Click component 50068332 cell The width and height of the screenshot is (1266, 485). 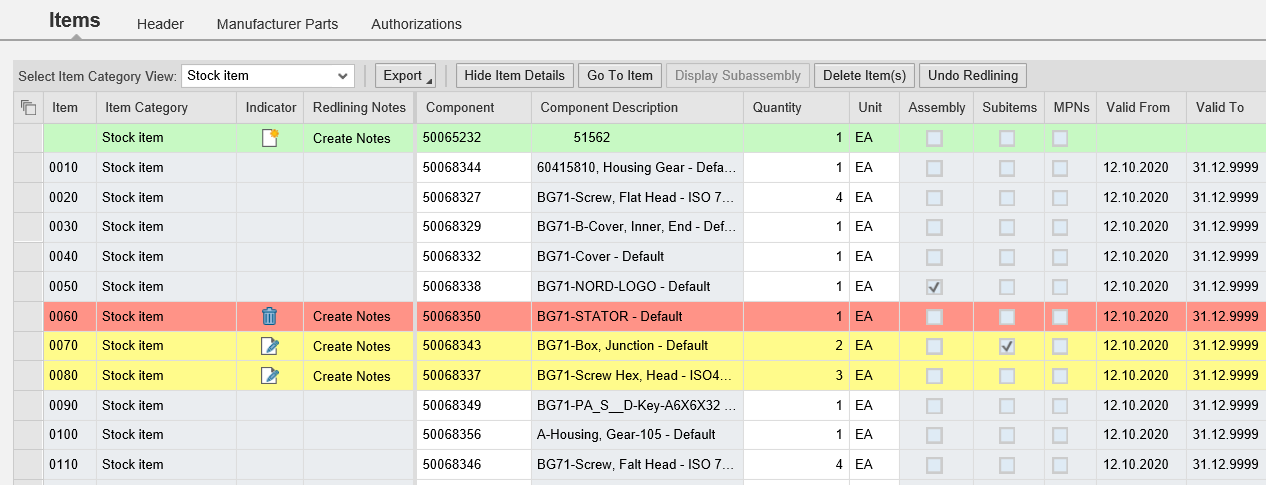click(474, 257)
